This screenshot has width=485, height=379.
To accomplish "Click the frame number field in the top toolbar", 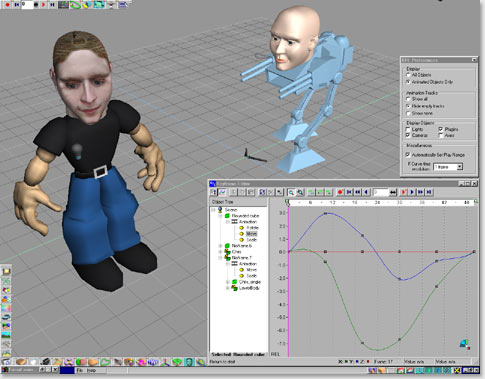I will point(27,4).
